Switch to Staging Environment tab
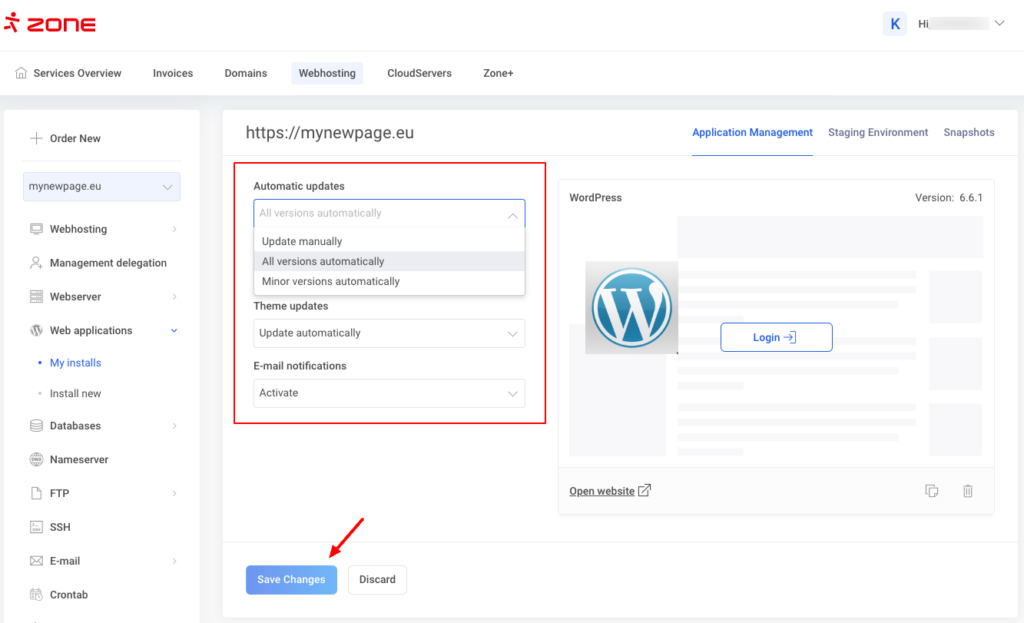This screenshot has height=623, width=1024. coord(877,132)
